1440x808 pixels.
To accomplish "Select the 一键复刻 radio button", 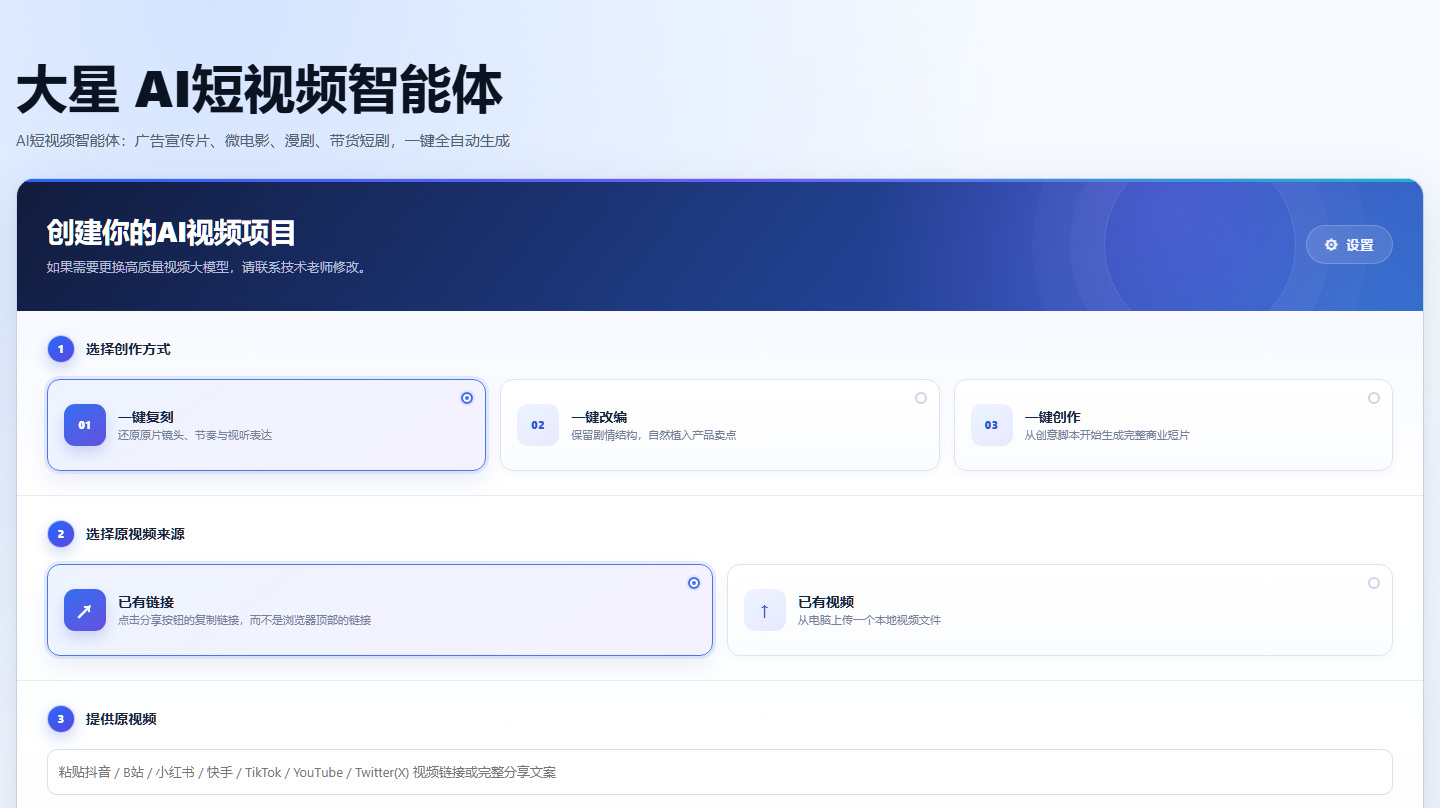I will point(467,398).
